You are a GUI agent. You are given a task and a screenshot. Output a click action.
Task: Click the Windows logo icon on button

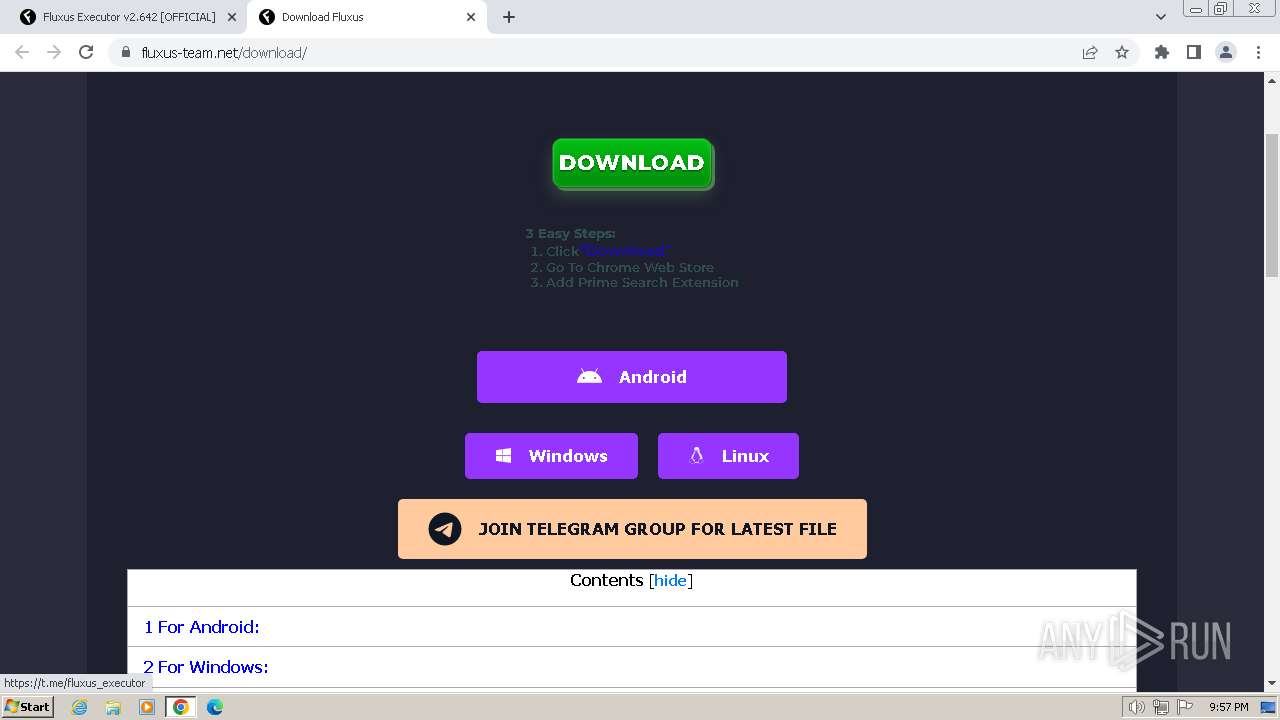tap(504, 456)
